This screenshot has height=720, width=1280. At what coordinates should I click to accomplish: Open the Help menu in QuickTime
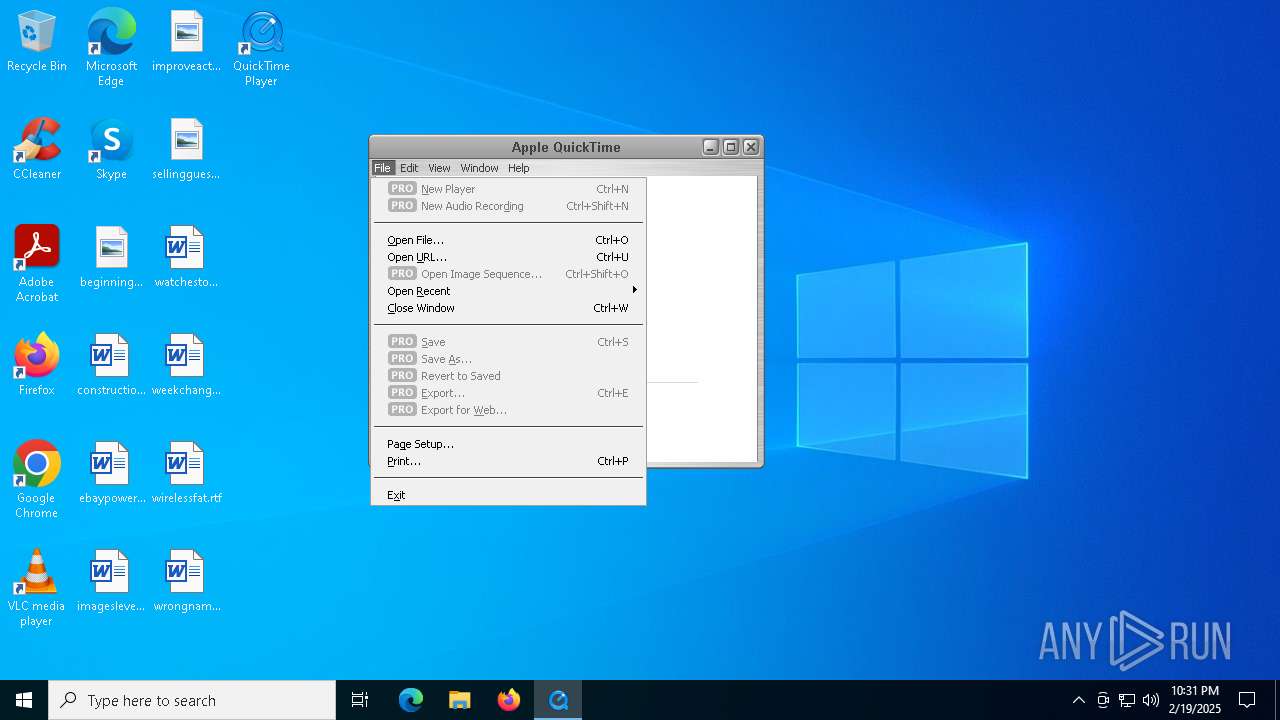(x=518, y=168)
